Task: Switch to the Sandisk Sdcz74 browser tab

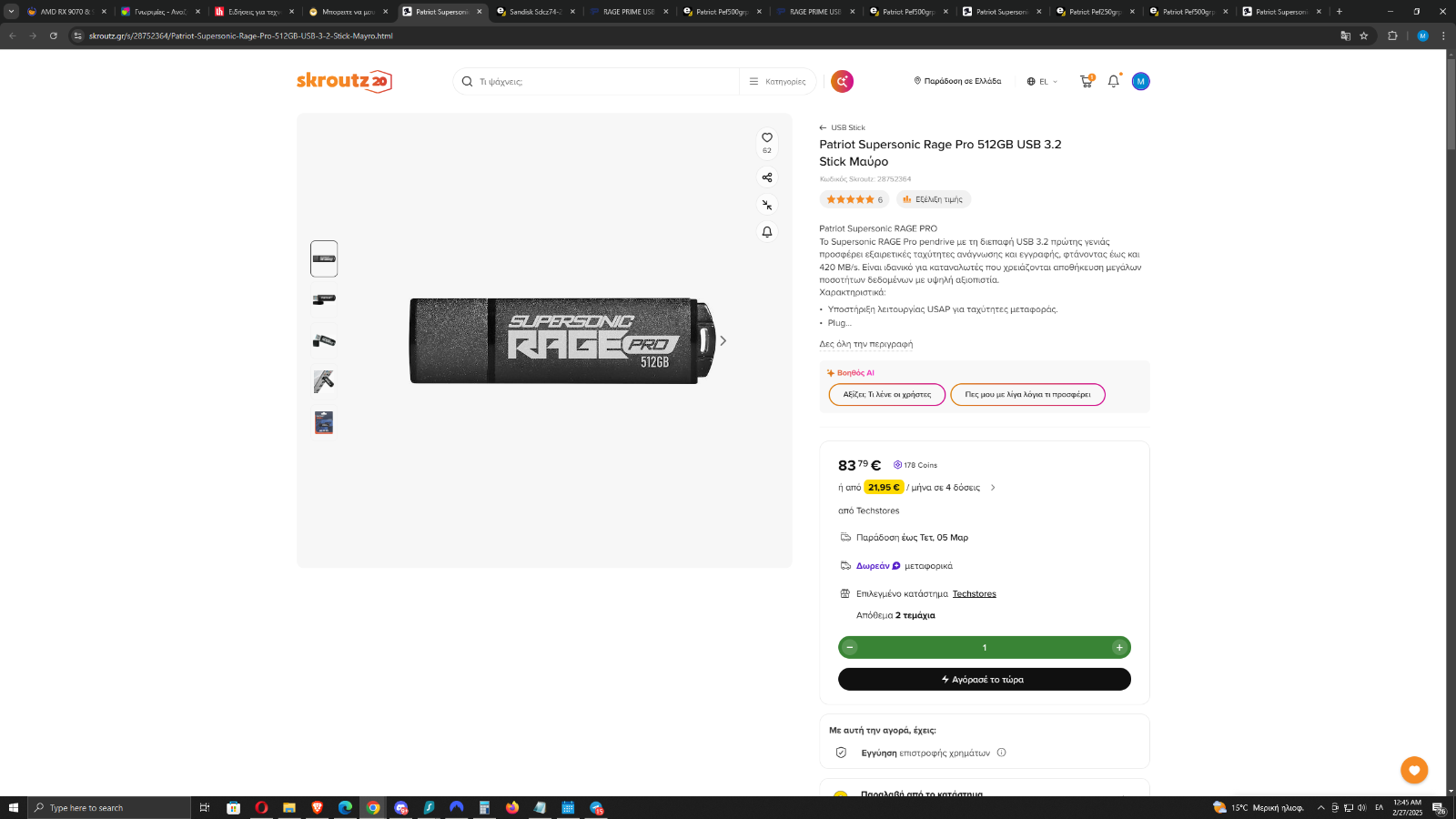Action: [x=536, y=12]
